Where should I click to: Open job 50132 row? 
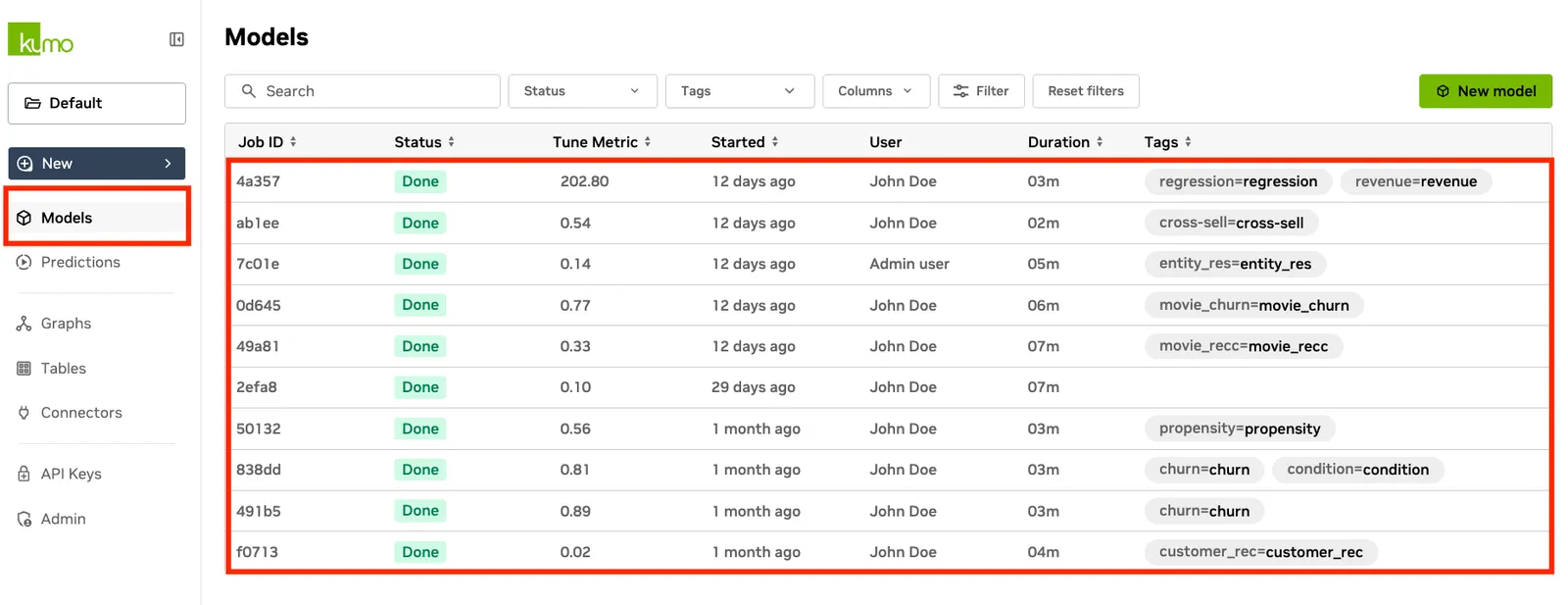pos(889,429)
